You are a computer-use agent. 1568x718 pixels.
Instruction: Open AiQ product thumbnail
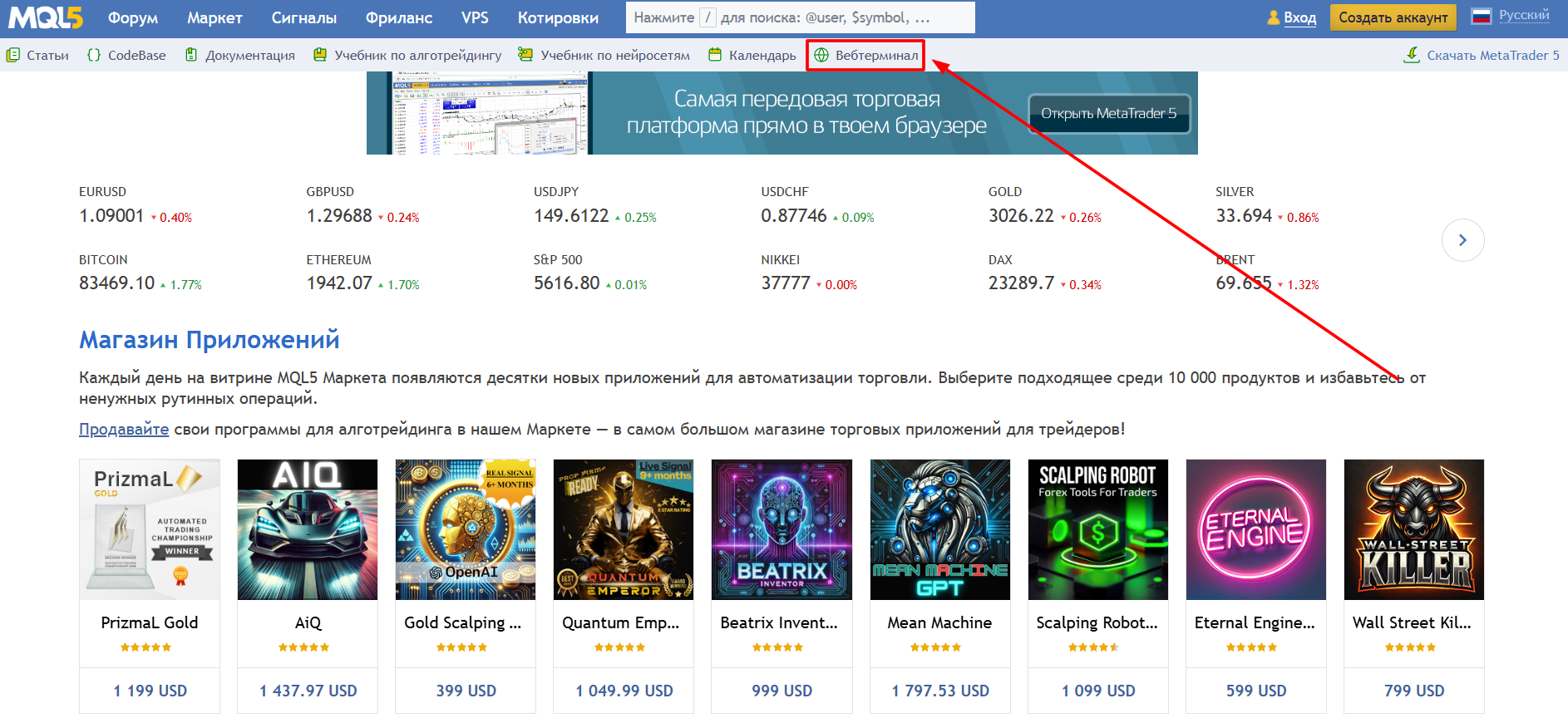click(308, 529)
